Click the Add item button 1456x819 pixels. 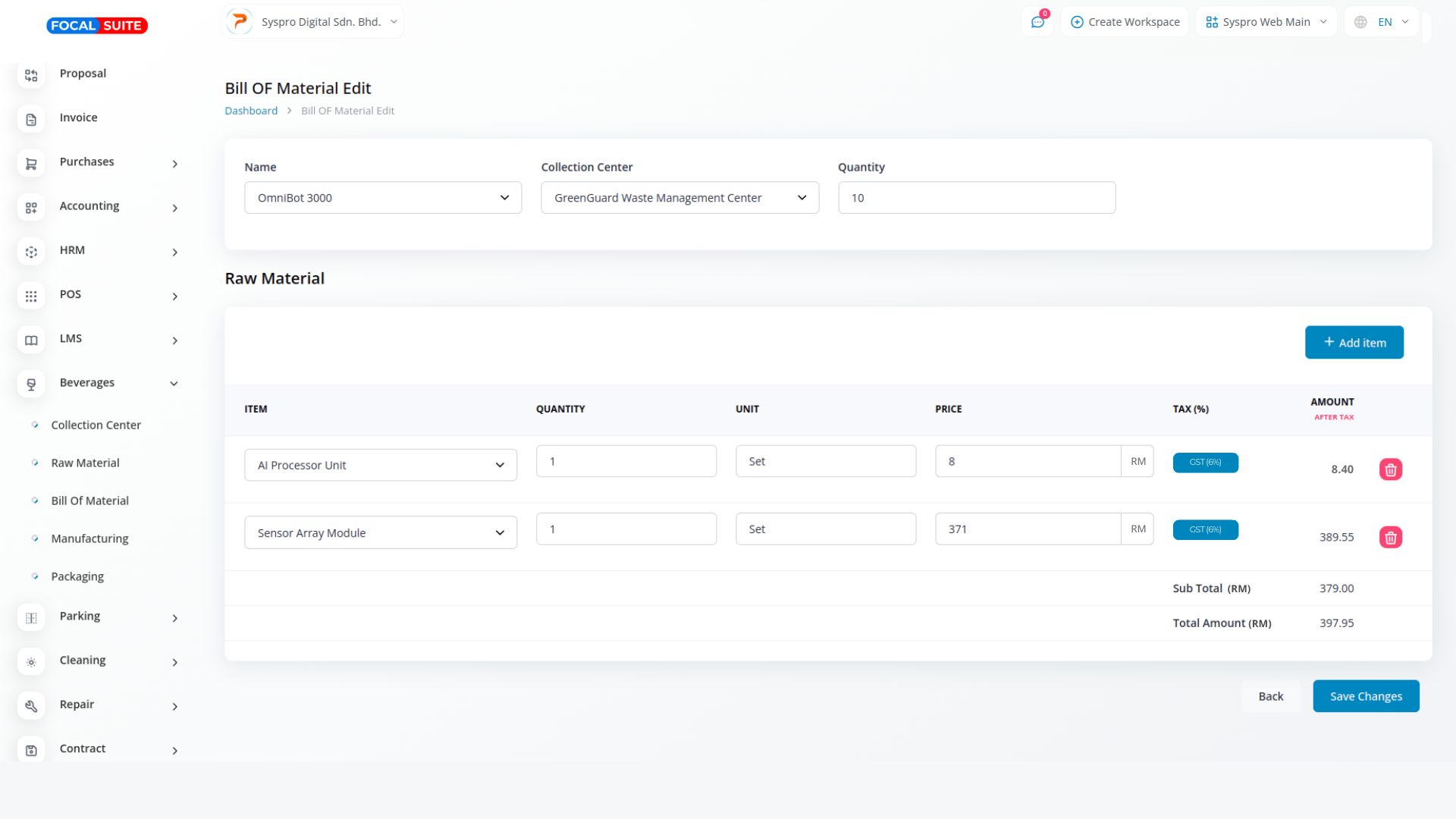click(1354, 343)
